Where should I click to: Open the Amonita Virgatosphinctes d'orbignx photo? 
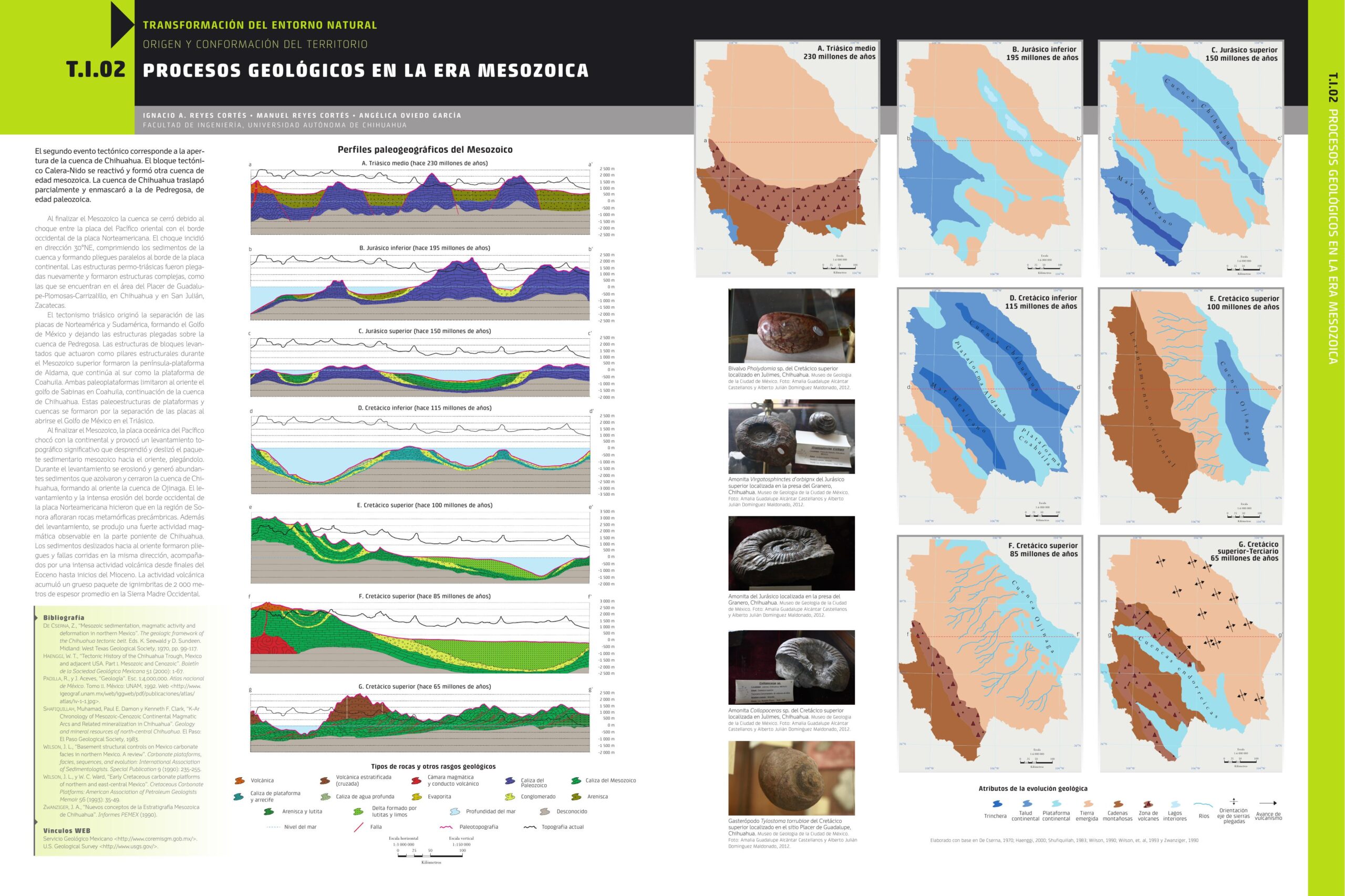tap(791, 436)
